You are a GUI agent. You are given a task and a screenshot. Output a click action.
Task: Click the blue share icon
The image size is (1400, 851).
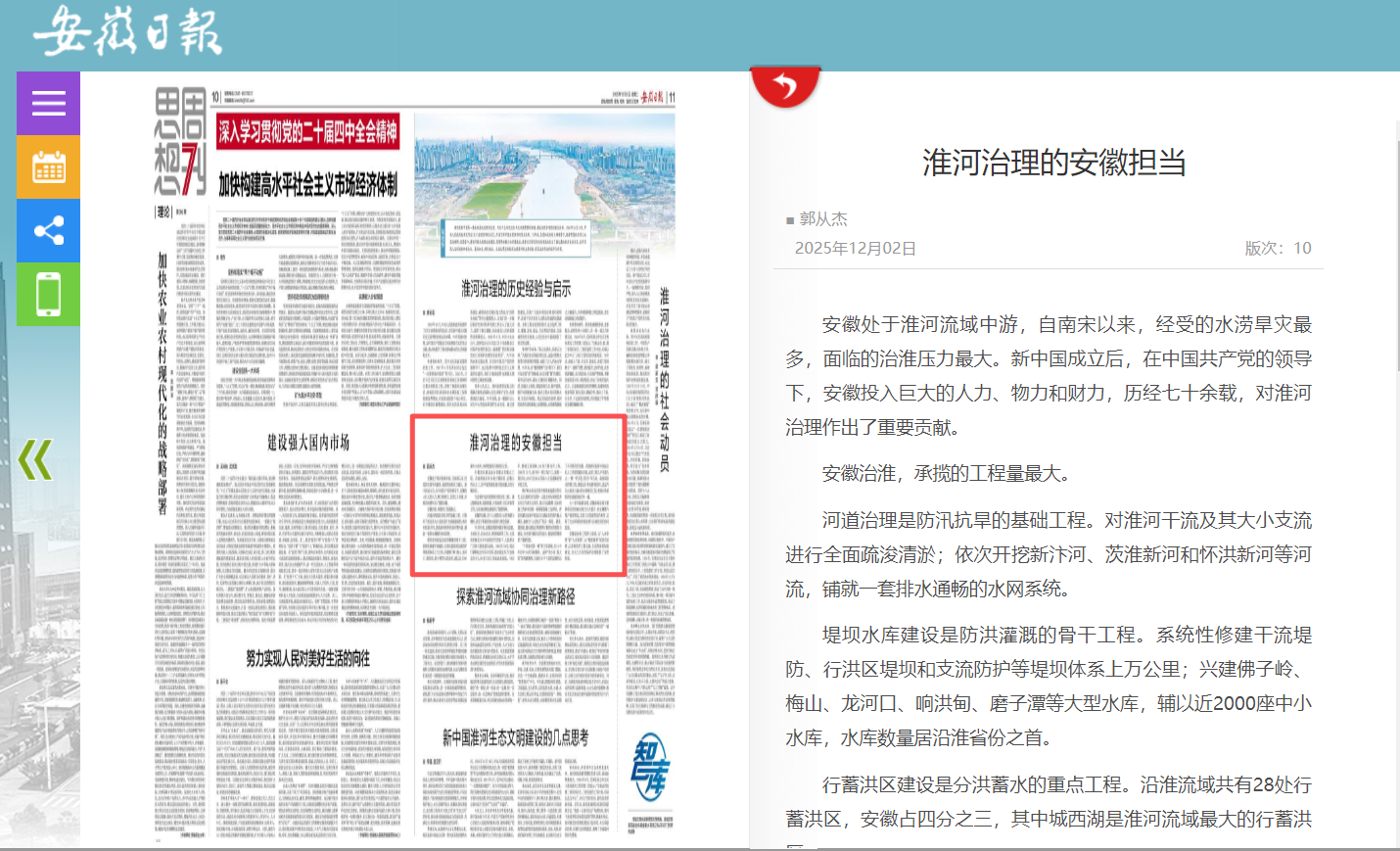[48, 231]
